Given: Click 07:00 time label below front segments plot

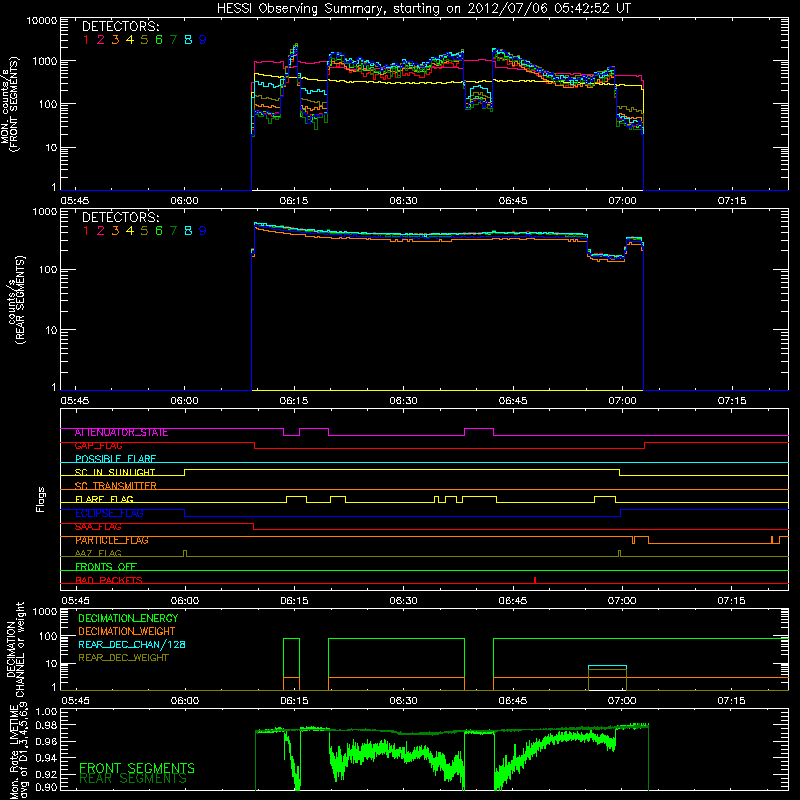Looking at the screenshot, I should click(622, 201).
